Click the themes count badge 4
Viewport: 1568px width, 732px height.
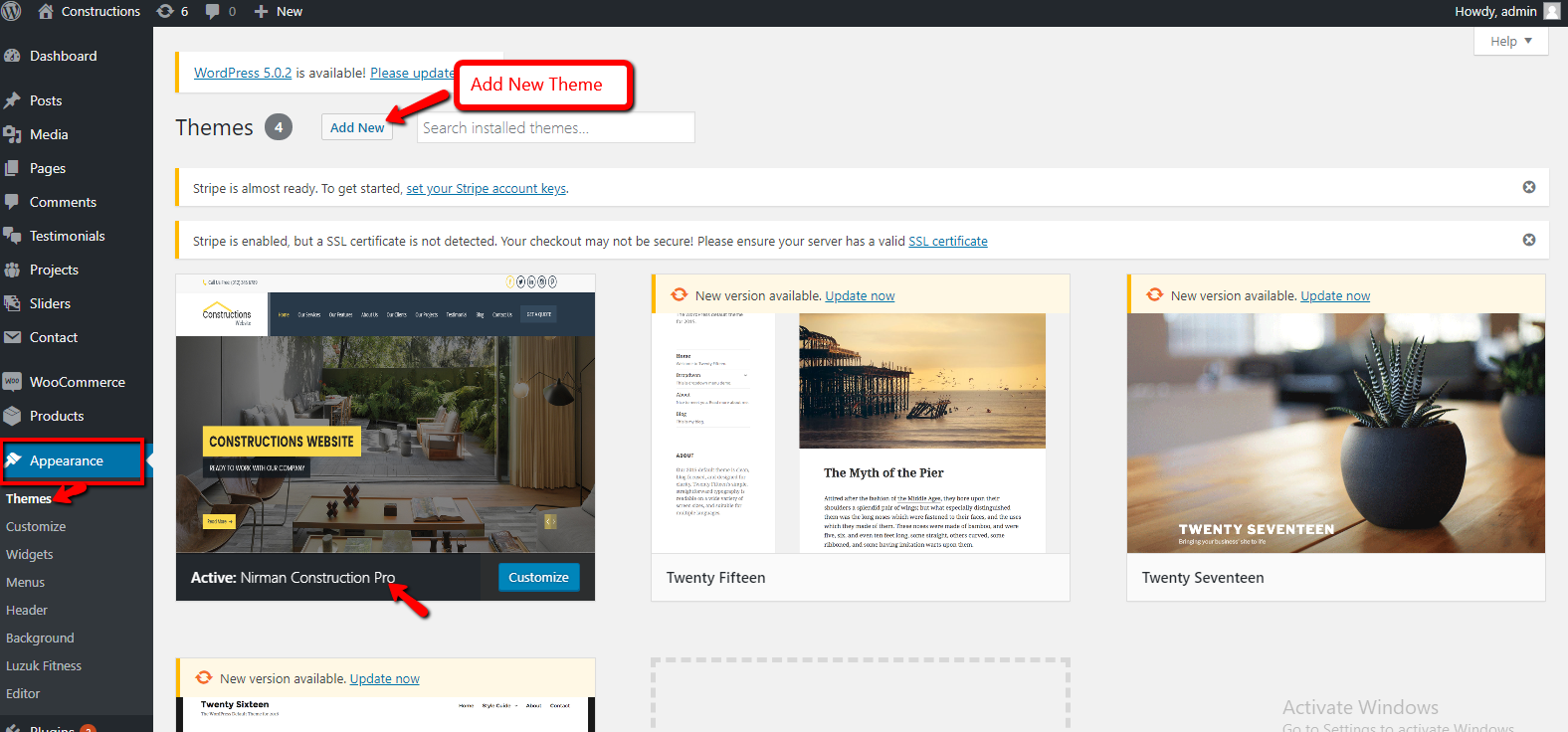coord(279,127)
